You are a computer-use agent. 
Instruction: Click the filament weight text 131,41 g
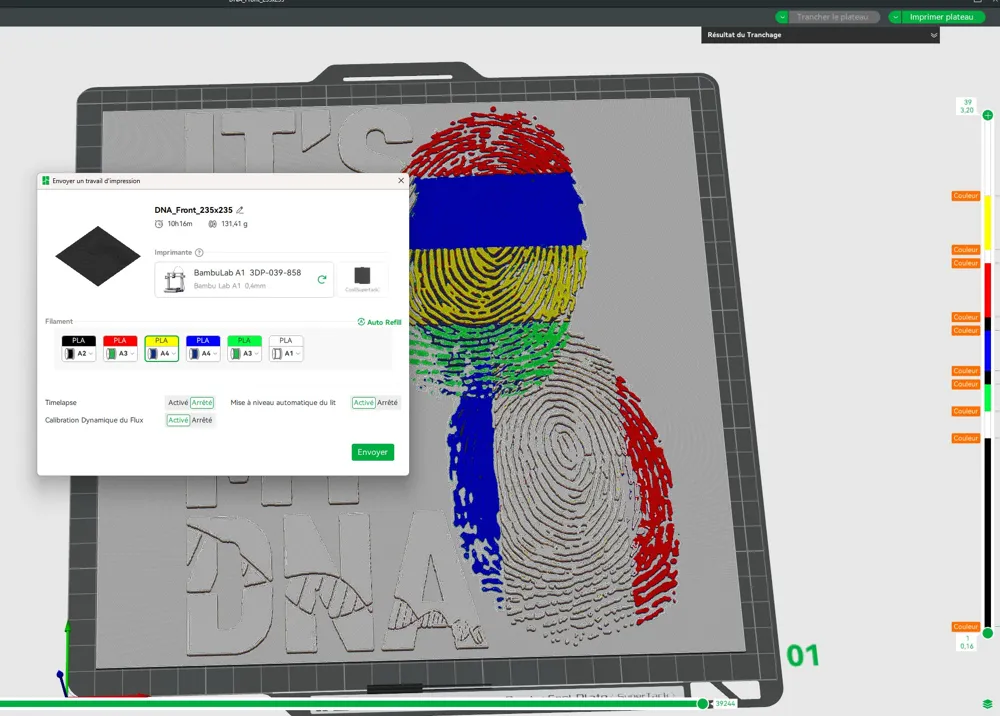pos(234,224)
